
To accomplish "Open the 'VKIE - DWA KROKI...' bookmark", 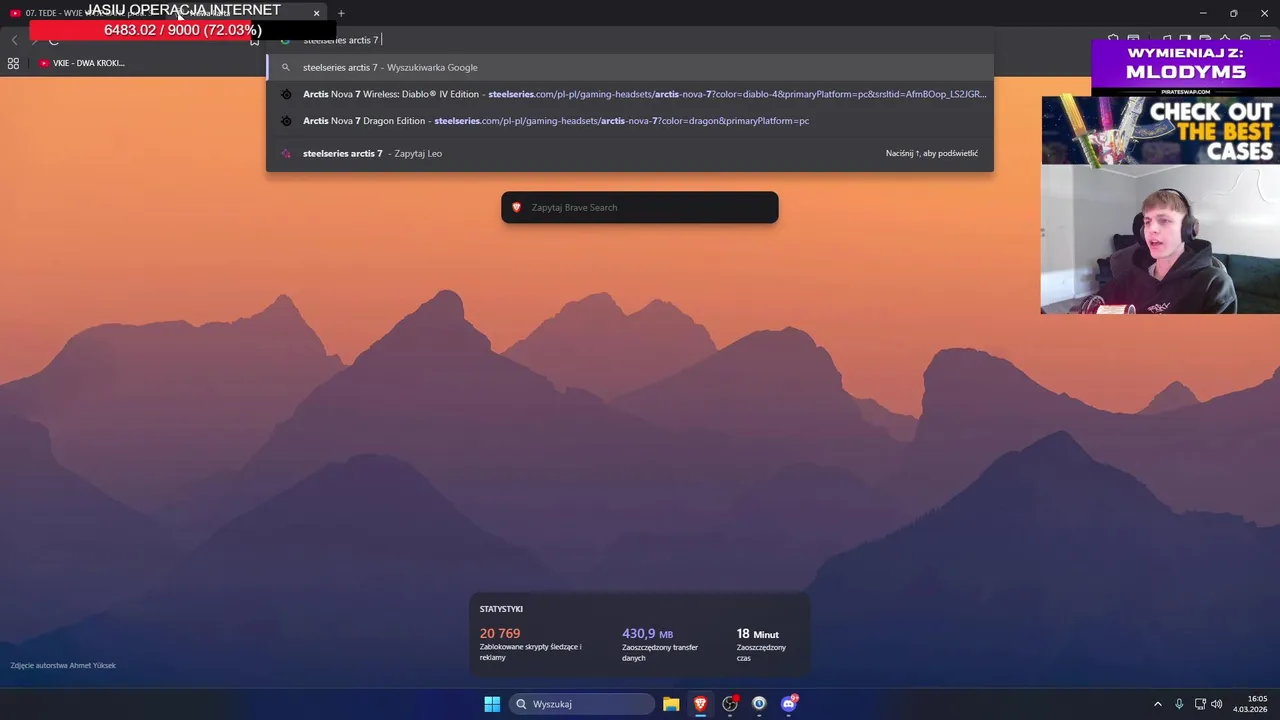I will (x=82, y=63).
